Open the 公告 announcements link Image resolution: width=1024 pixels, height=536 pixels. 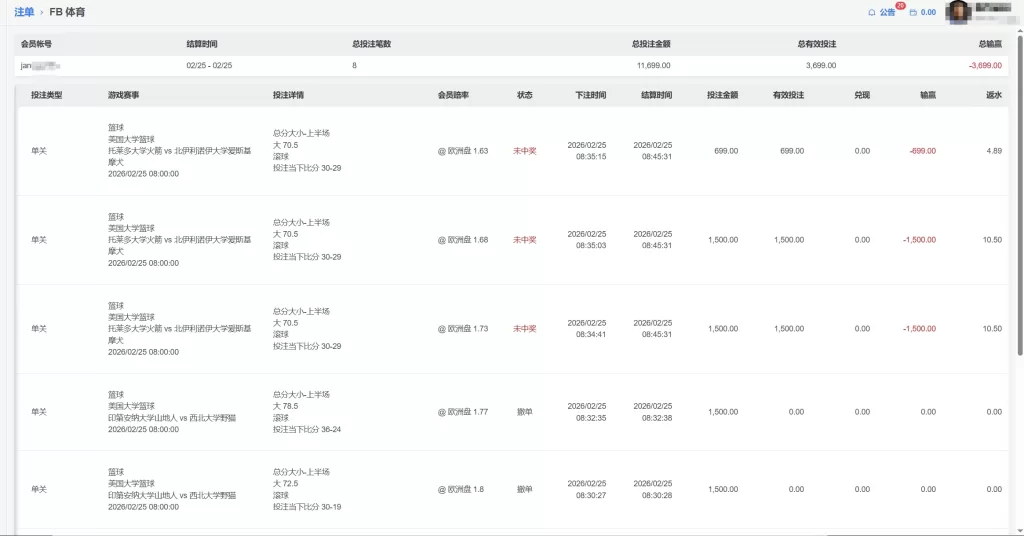coord(887,12)
